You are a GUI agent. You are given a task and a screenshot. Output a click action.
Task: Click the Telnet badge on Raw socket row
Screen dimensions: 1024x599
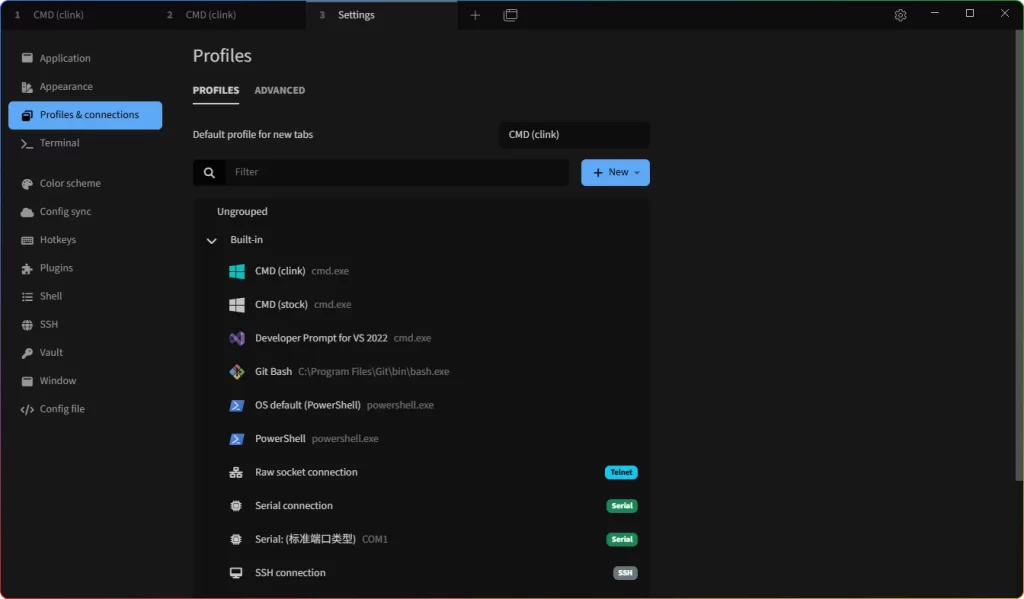(621, 472)
